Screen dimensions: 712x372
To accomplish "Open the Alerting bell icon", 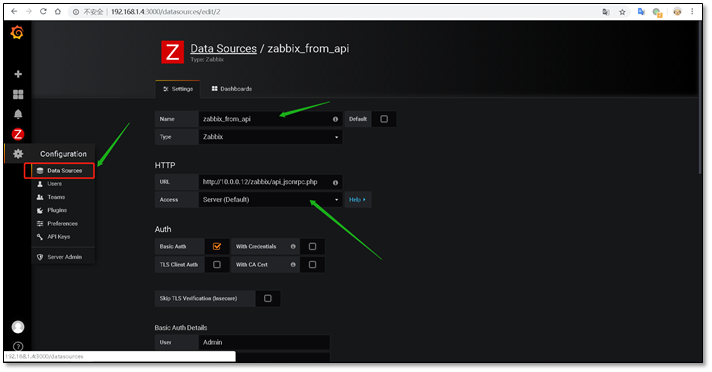I will coord(18,114).
